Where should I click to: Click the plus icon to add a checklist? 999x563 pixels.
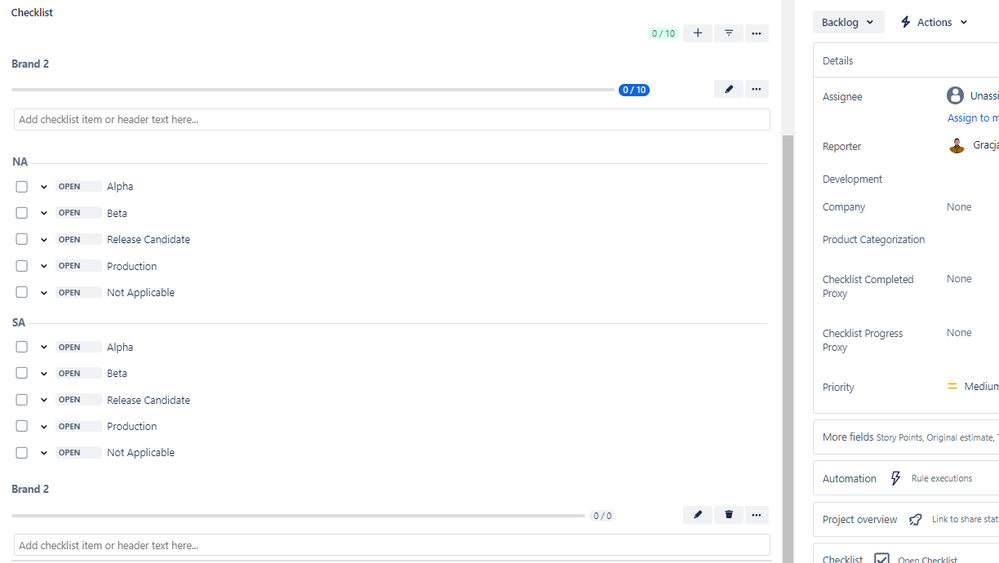pos(698,33)
